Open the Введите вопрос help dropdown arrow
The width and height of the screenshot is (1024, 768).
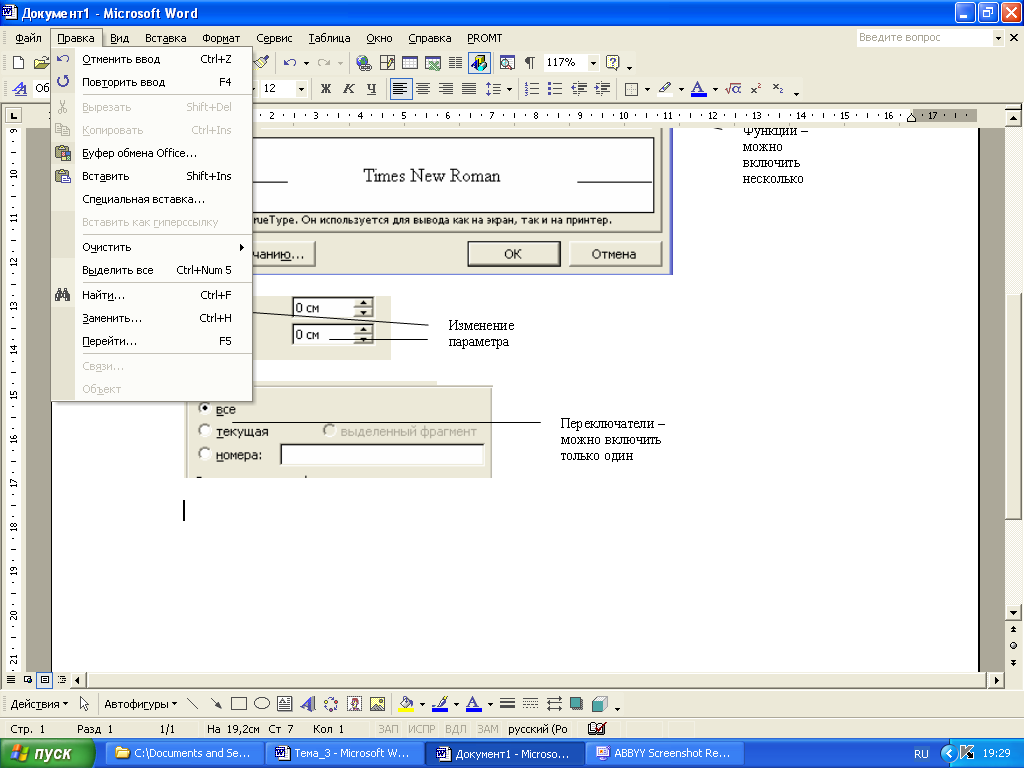[x=998, y=38]
